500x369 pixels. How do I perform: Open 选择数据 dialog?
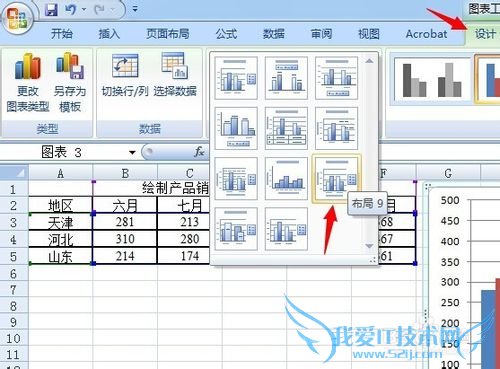click(175, 75)
